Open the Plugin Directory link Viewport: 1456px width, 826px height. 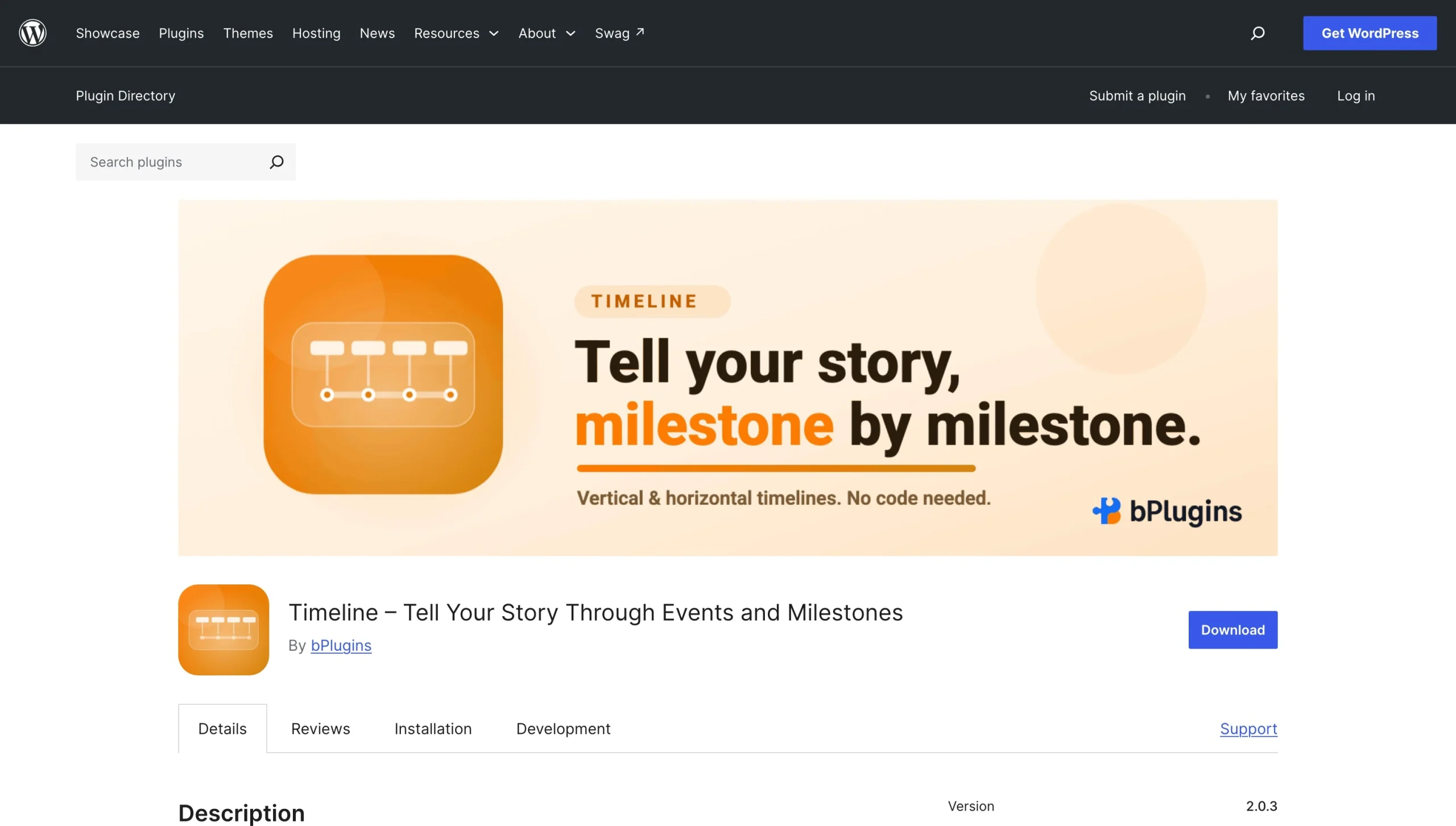pos(125,96)
